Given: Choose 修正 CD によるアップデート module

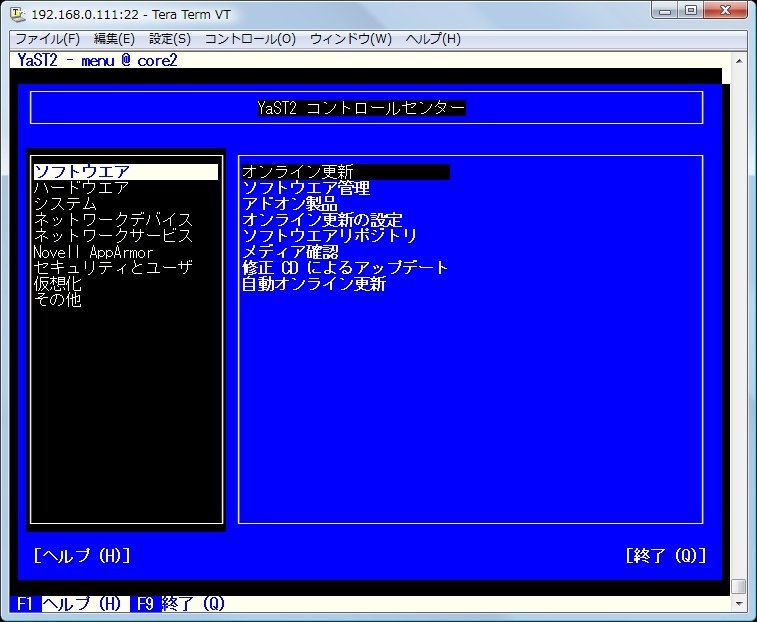Looking at the screenshot, I should (345, 268).
